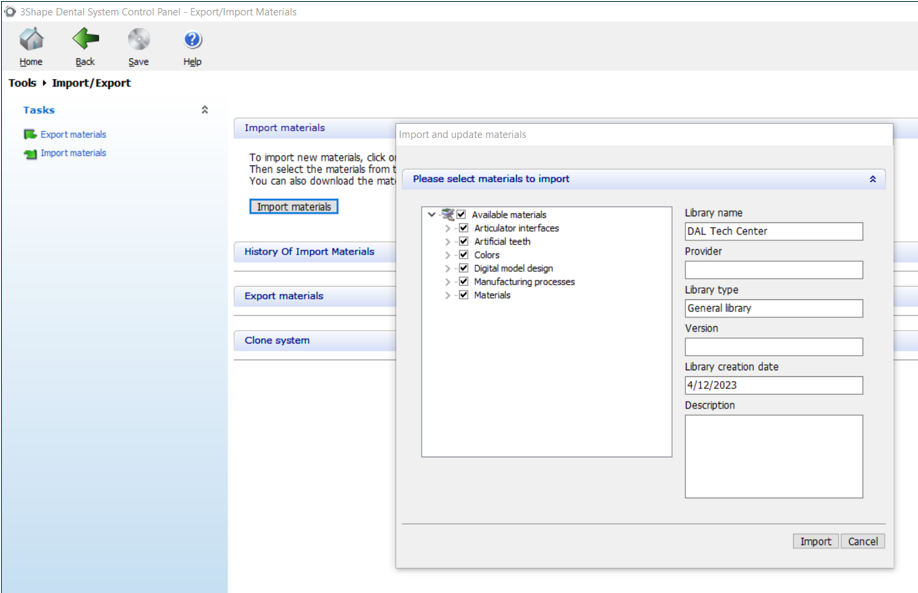Open Help with the question mark icon
Image resolution: width=918 pixels, height=593 pixels.
[x=193, y=40]
